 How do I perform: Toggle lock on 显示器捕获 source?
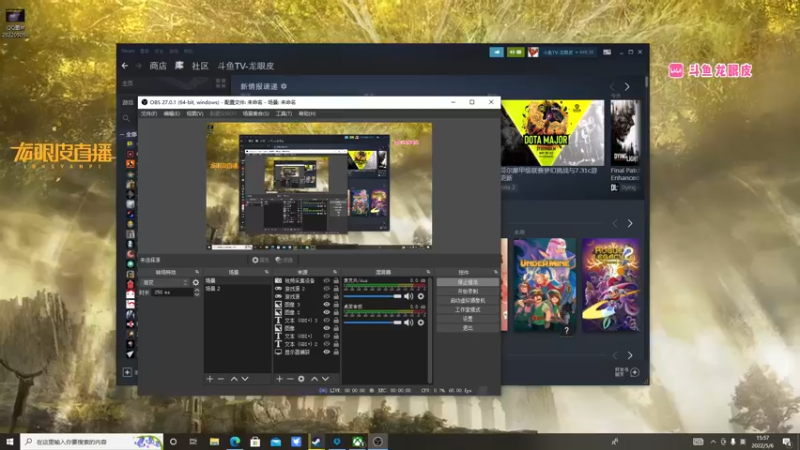click(336, 352)
